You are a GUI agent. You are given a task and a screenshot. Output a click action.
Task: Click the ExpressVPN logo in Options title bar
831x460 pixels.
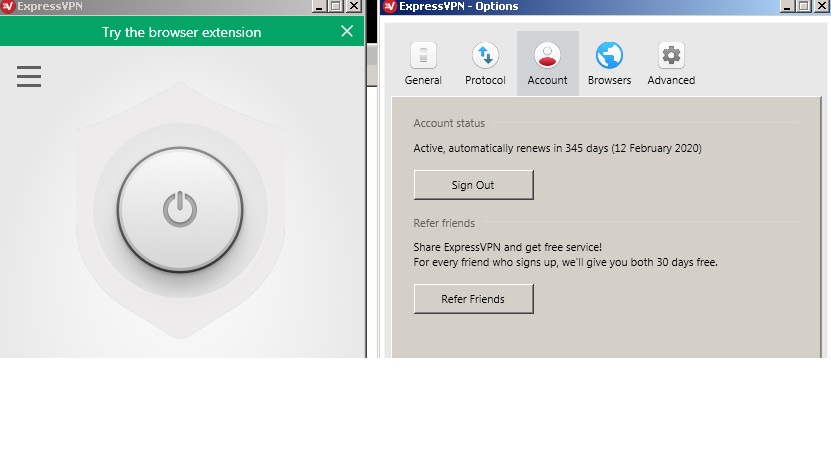click(x=390, y=6)
